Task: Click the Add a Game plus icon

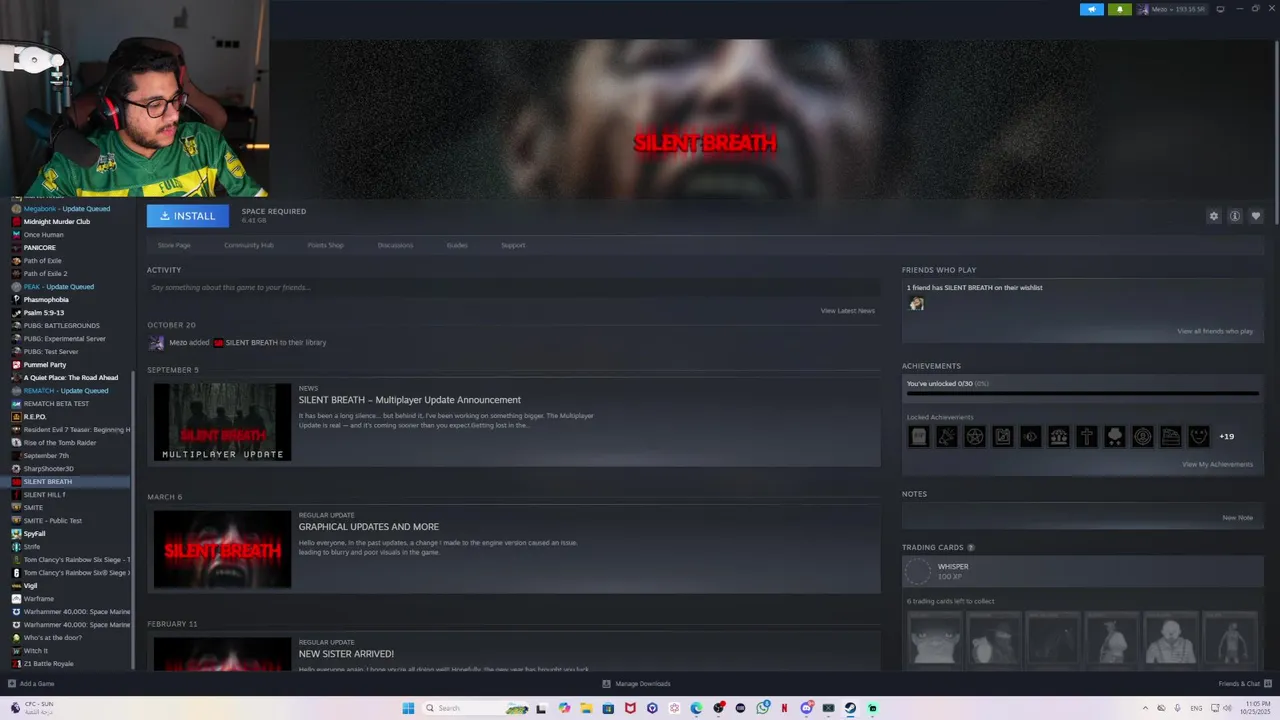Action: coord(12,684)
